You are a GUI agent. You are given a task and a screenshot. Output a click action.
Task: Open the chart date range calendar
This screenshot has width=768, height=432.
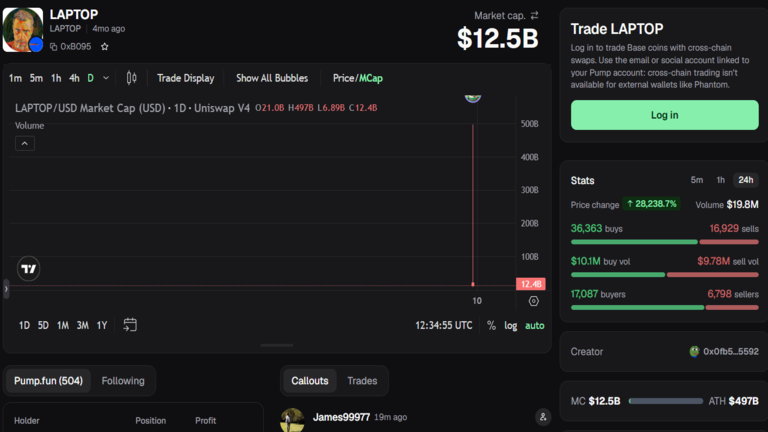pyautogui.click(x=130, y=325)
